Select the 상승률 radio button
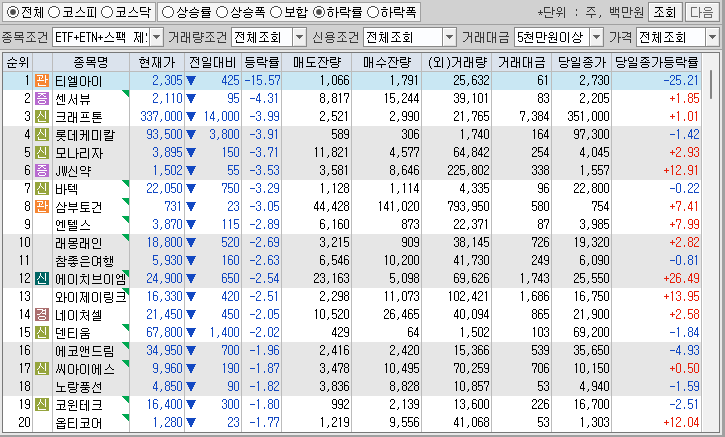The width and height of the screenshot is (725, 437). (x=168, y=12)
